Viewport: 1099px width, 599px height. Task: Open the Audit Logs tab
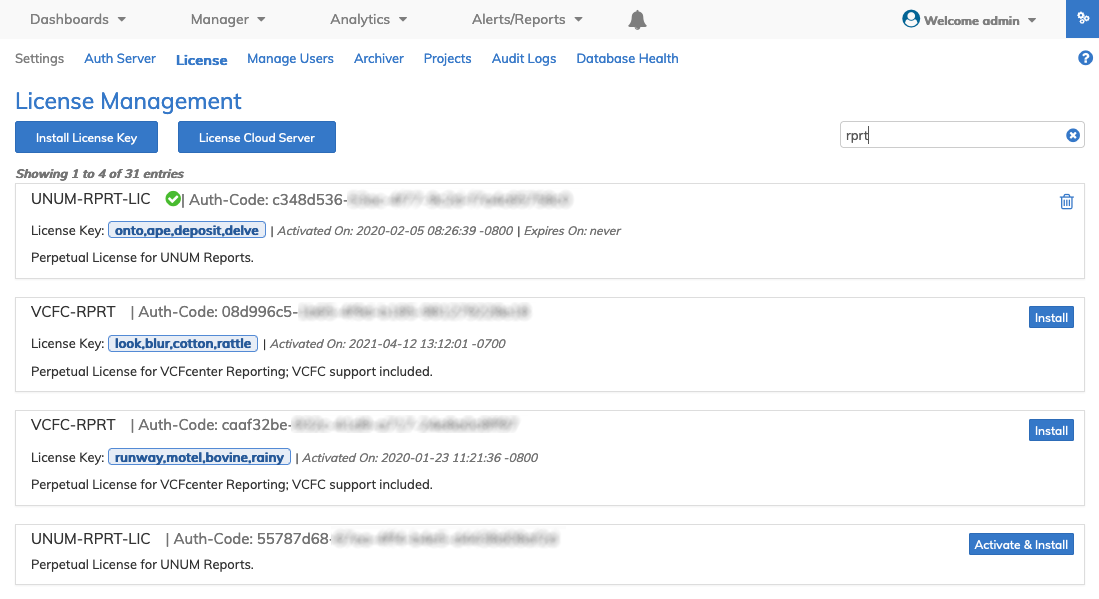tap(524, 59)
